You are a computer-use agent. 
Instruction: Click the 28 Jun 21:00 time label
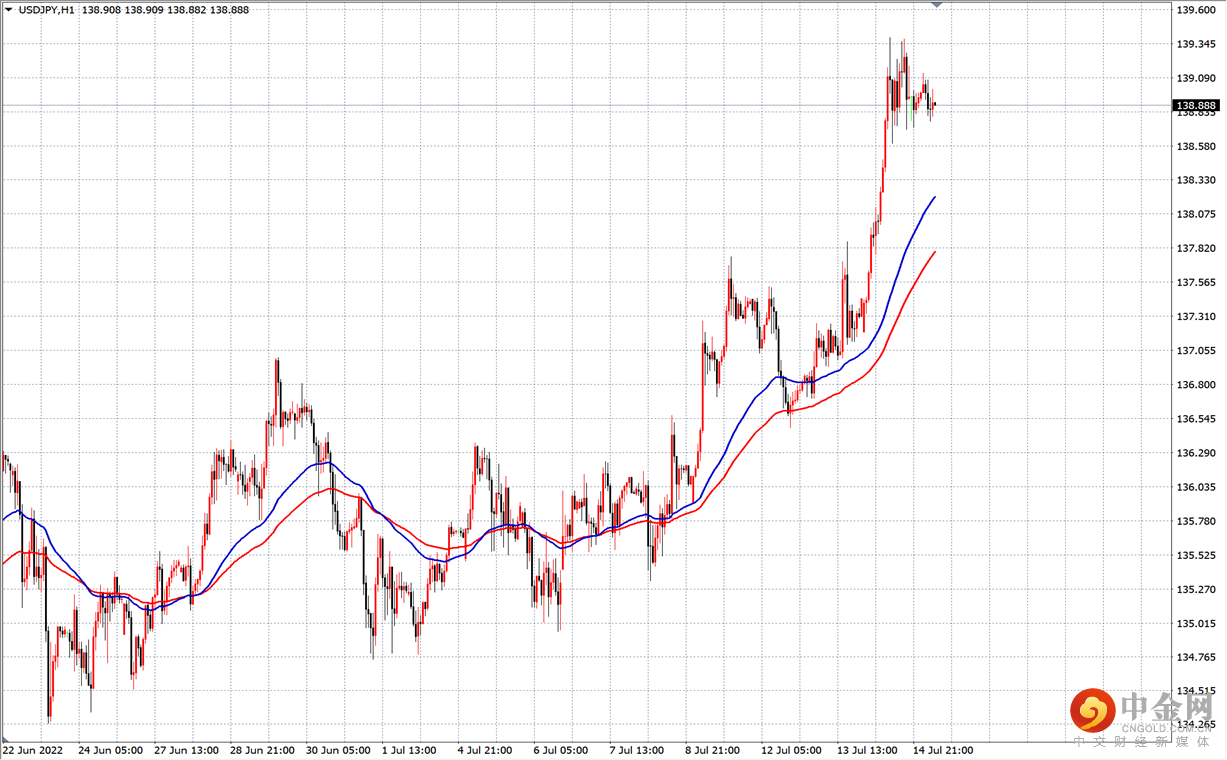click(x=262, y=750)
